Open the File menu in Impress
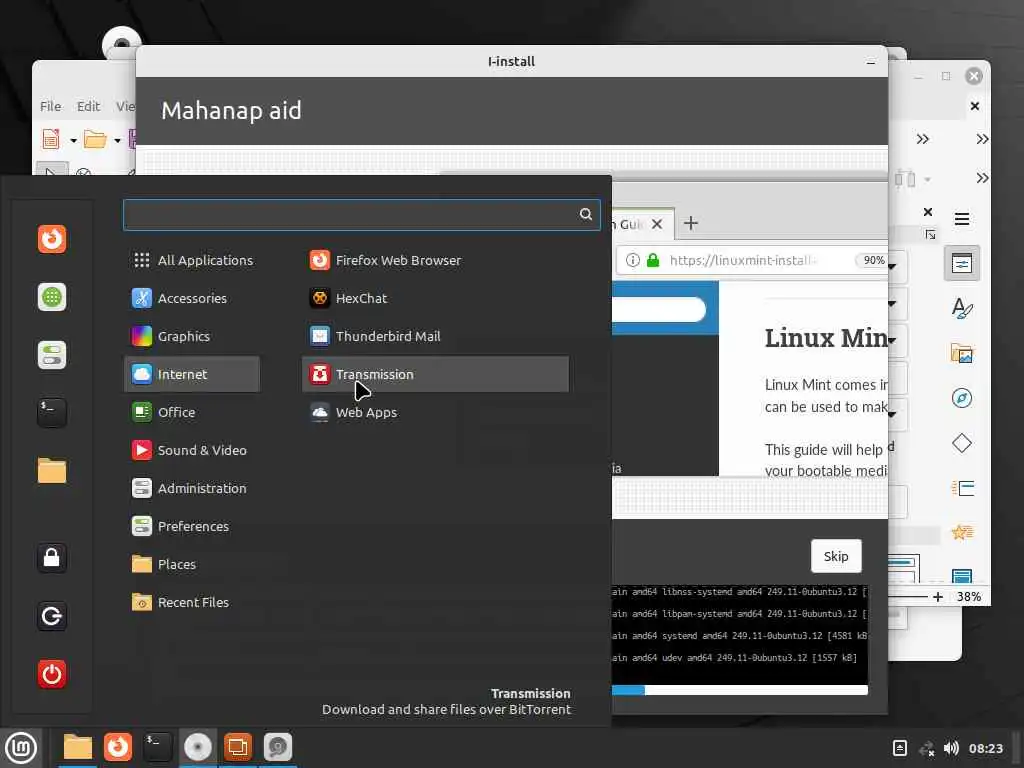 click(x=50, y=106)
